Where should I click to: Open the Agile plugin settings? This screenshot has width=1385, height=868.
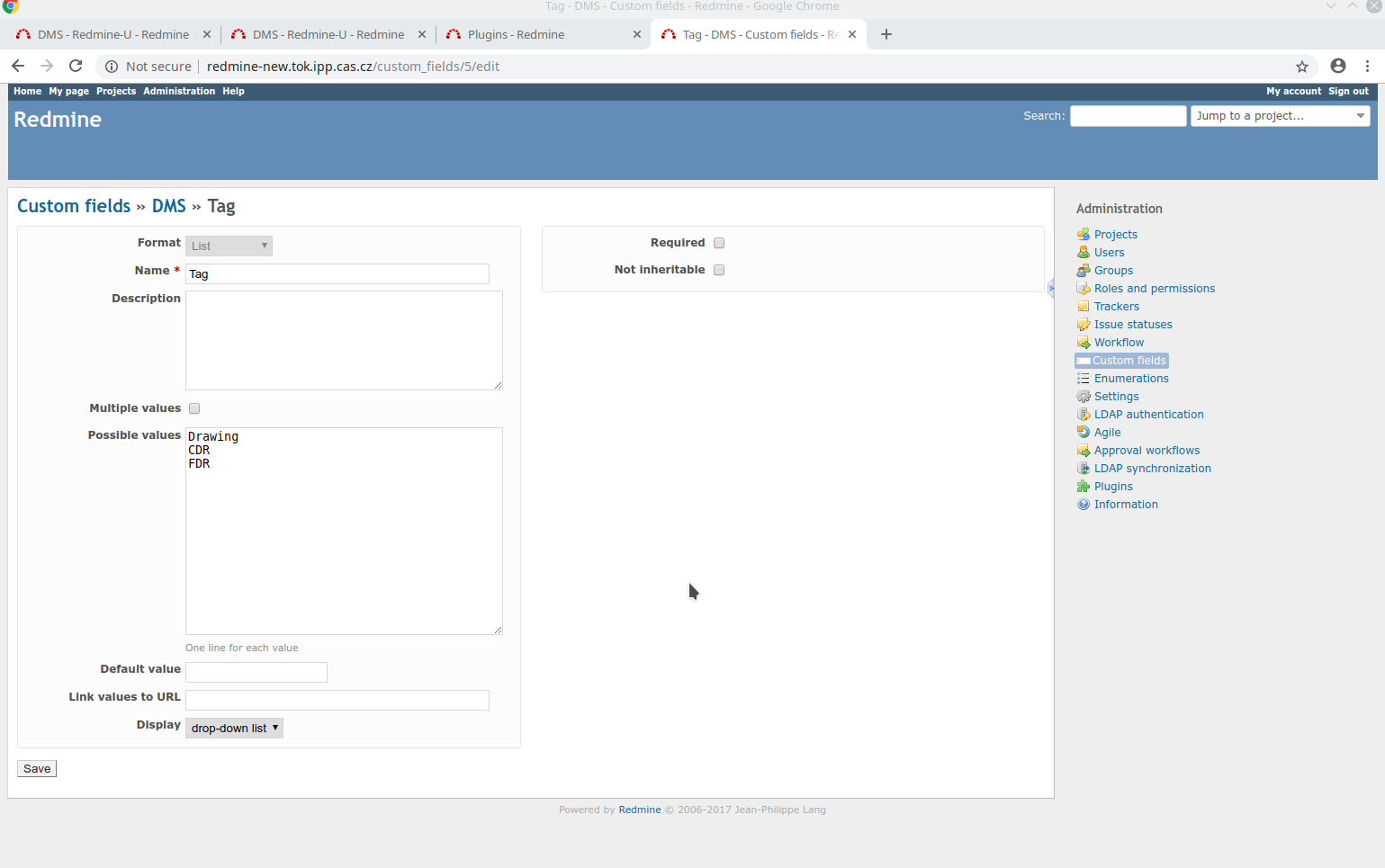click(x=1106, y=432)
